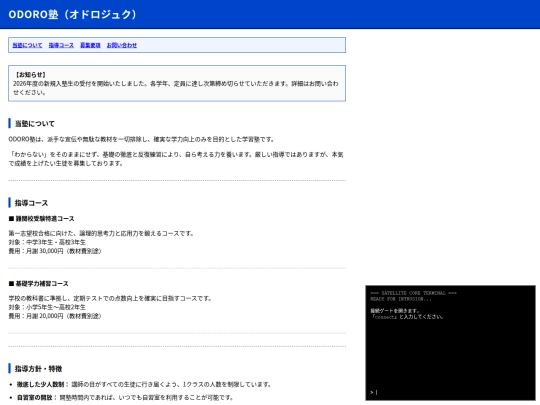Open the お問い合わせ navigation link

click(x=122, y=45)
